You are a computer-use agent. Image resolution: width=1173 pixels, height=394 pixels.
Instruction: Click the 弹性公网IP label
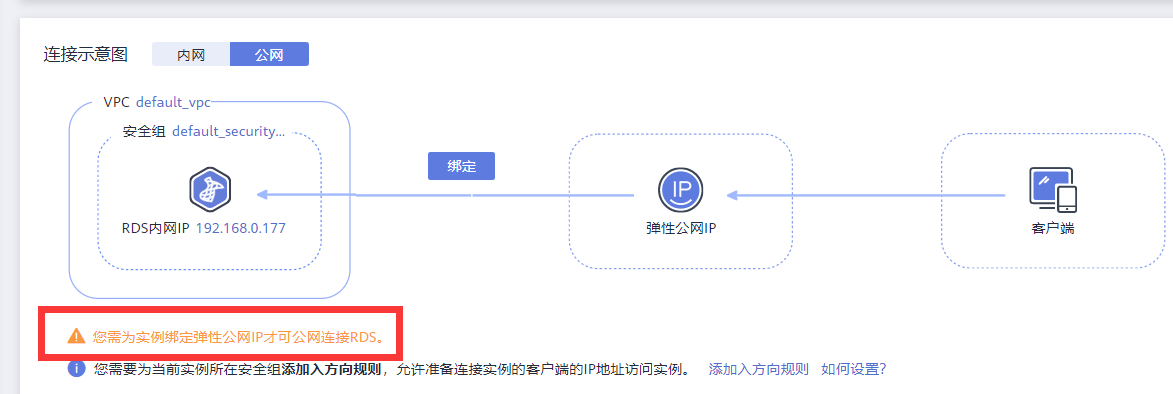pos(681,228)
